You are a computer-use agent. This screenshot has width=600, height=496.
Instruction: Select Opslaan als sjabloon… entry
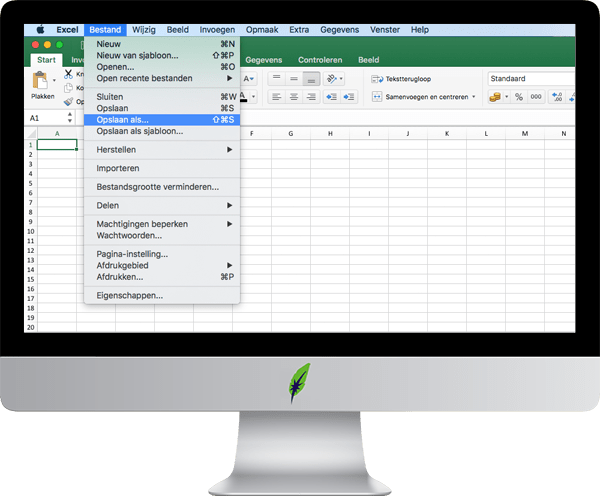tap(162, 131)
